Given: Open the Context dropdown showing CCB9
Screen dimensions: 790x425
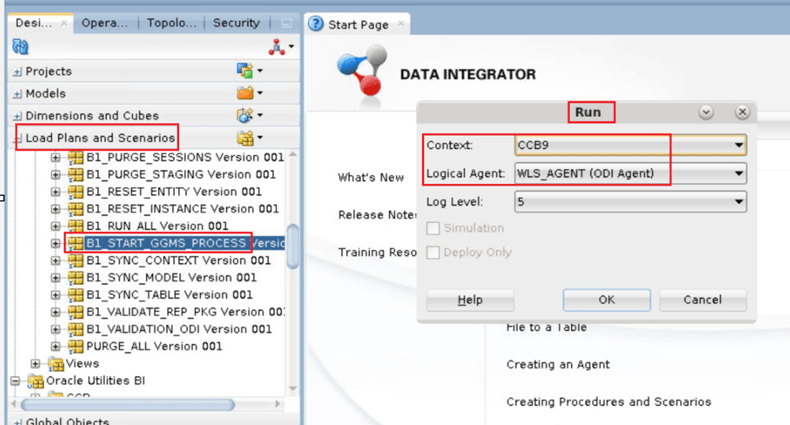Looking at the screenshot, I should point(630,145).
